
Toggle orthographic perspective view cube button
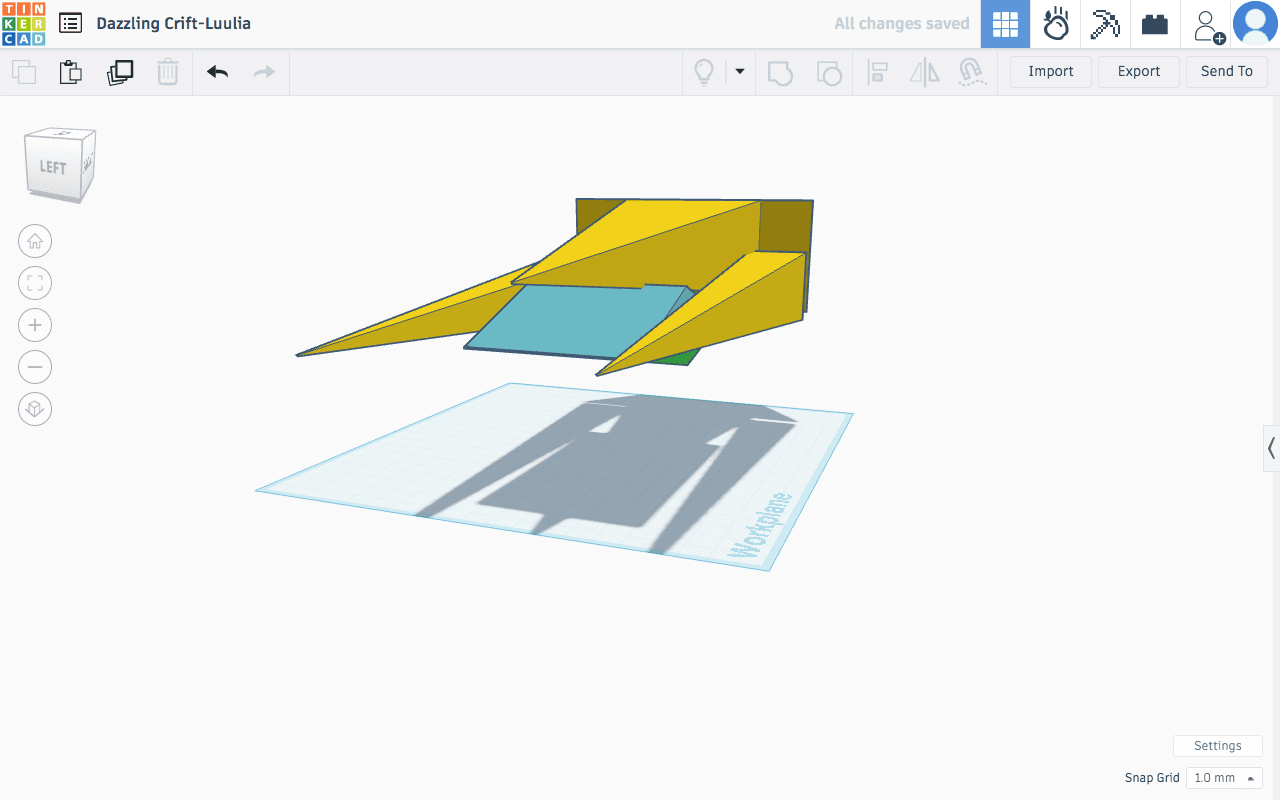[35, 409]
